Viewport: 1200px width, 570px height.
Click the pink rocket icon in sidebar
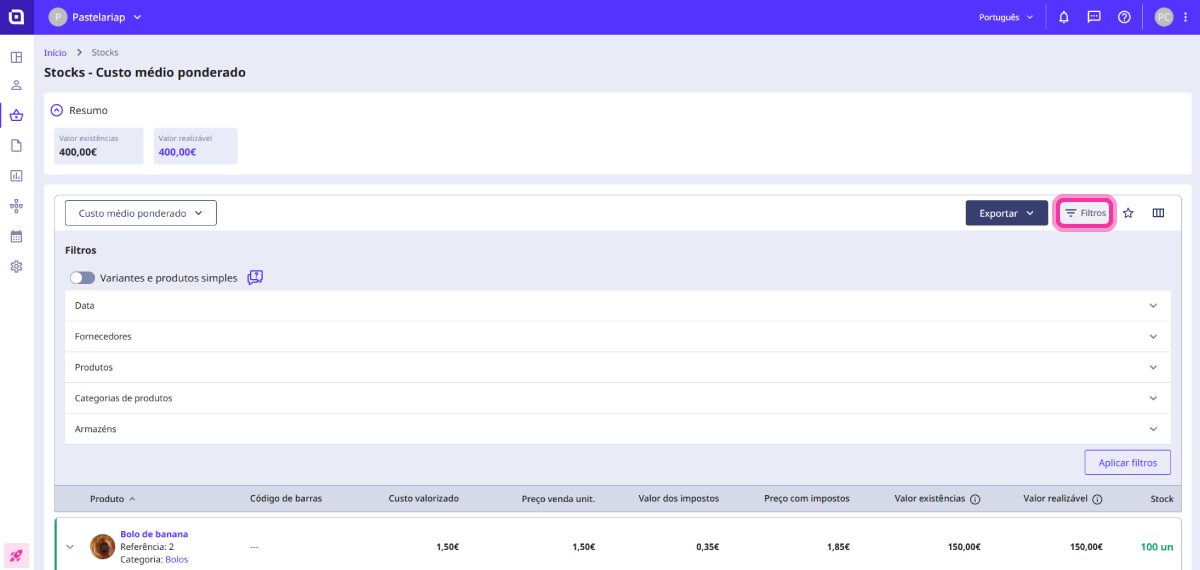(x=16, y=554)
